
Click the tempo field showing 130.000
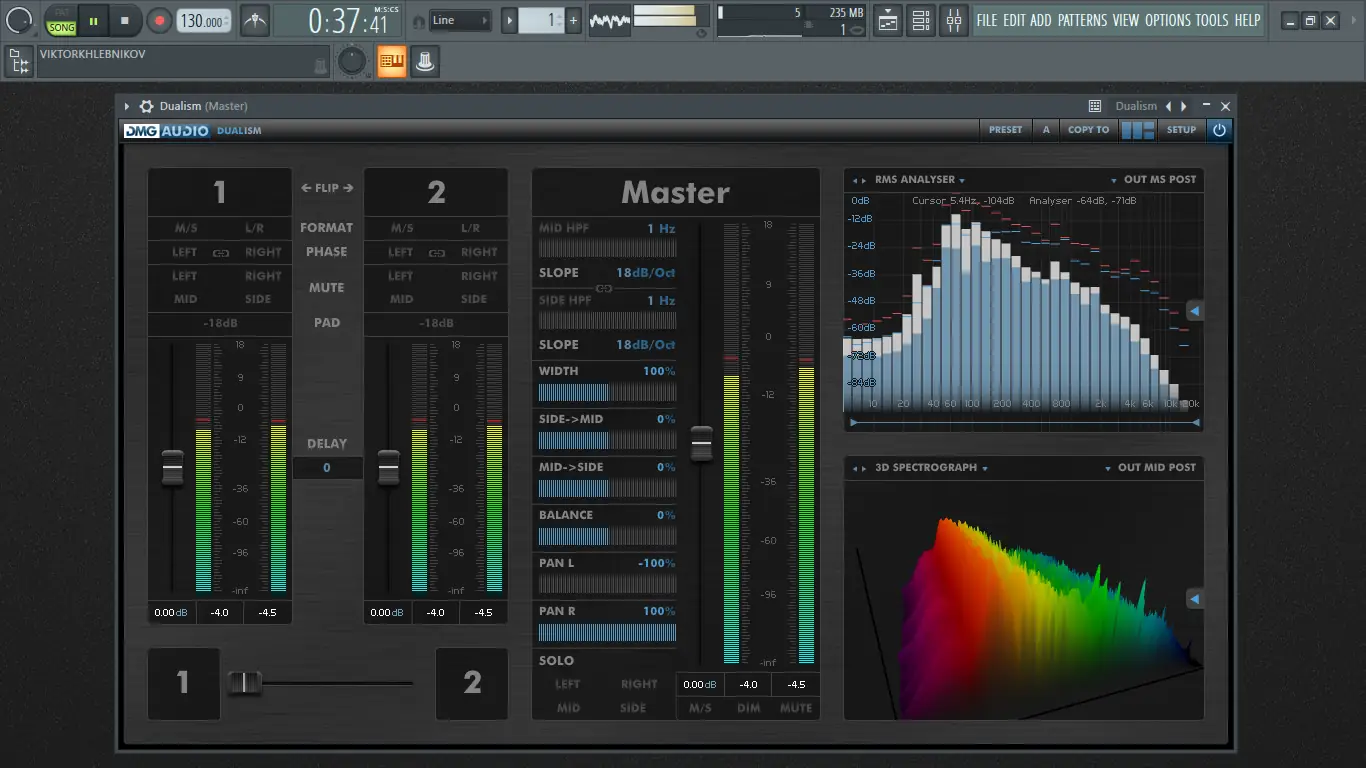pos(203,21)
